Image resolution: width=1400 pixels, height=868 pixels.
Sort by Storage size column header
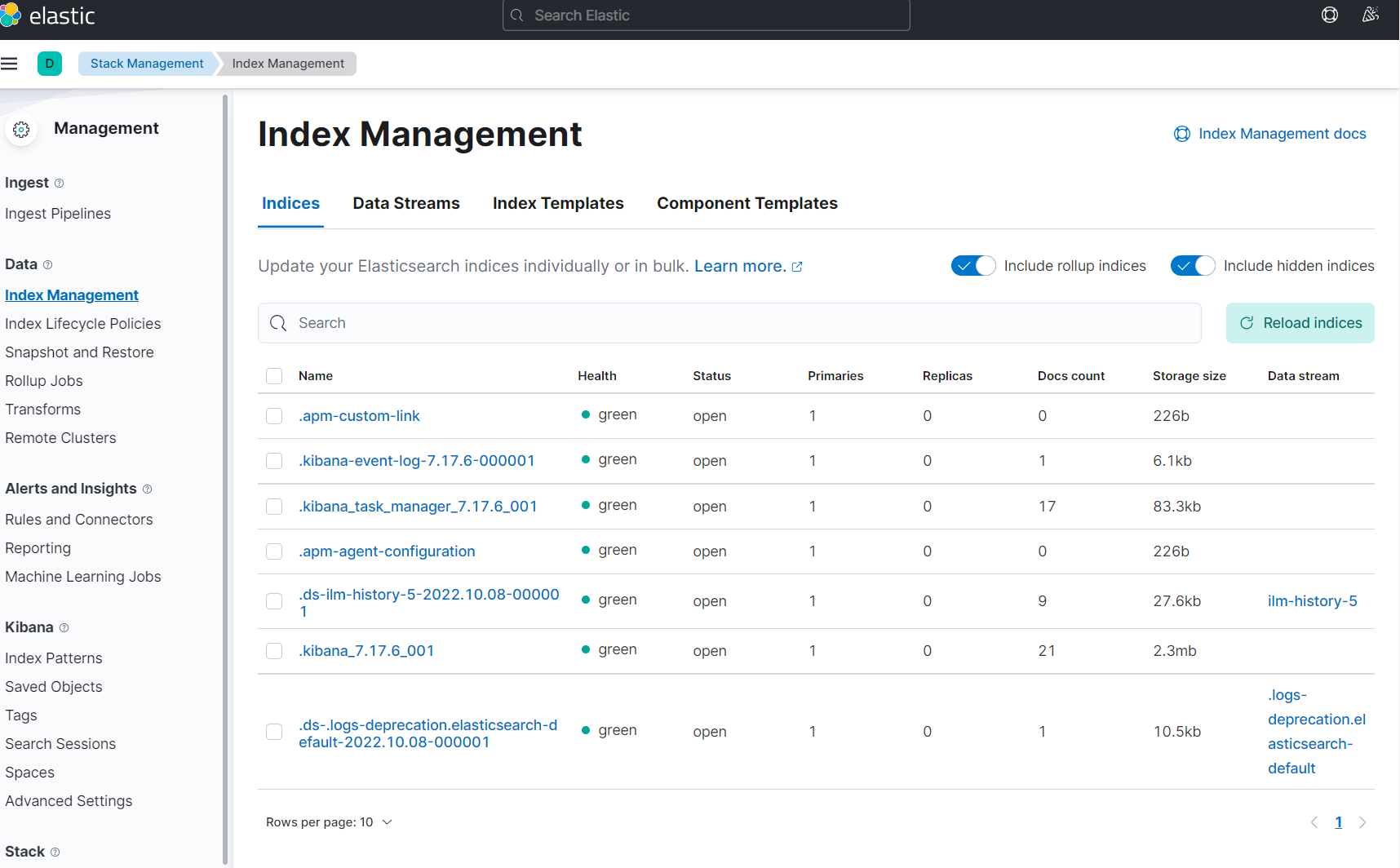1190,376
